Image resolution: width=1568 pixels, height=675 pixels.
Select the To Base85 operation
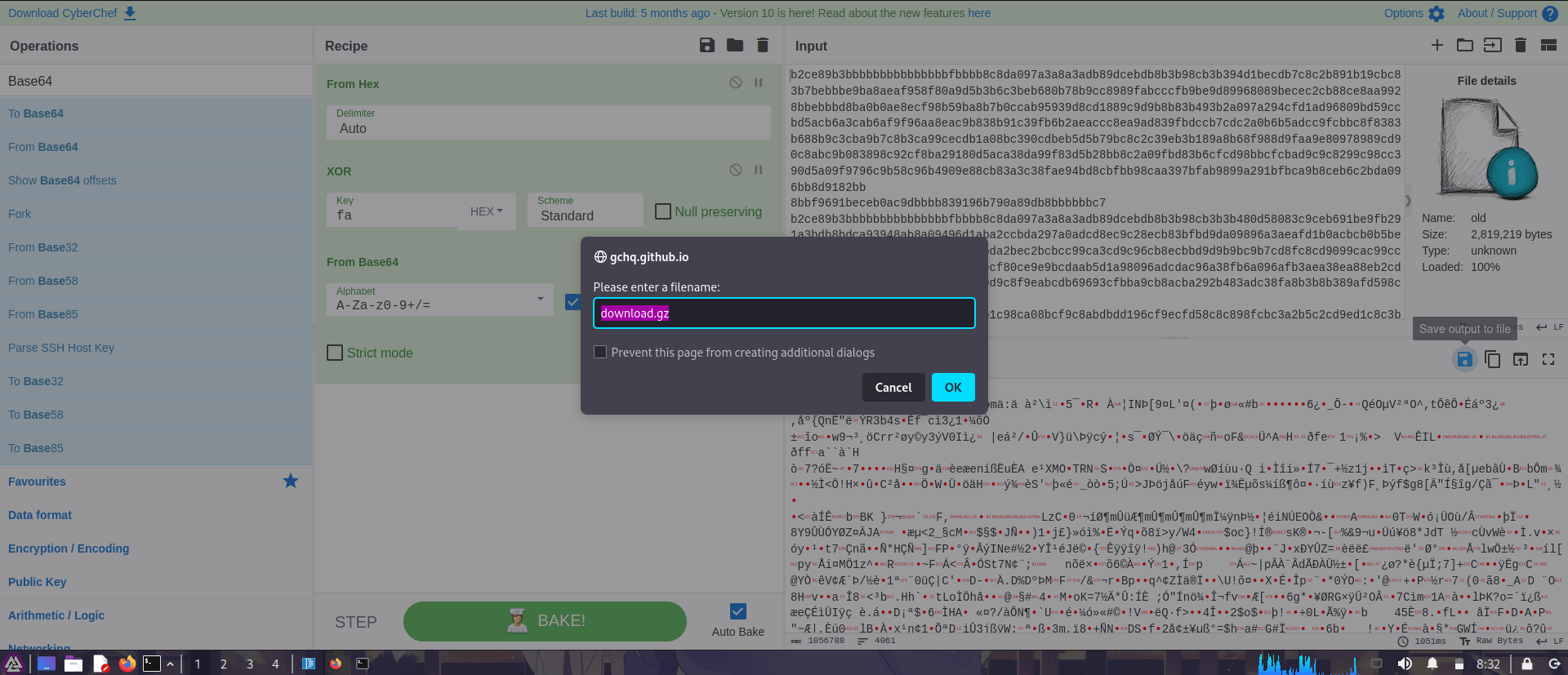click(156, 448)
